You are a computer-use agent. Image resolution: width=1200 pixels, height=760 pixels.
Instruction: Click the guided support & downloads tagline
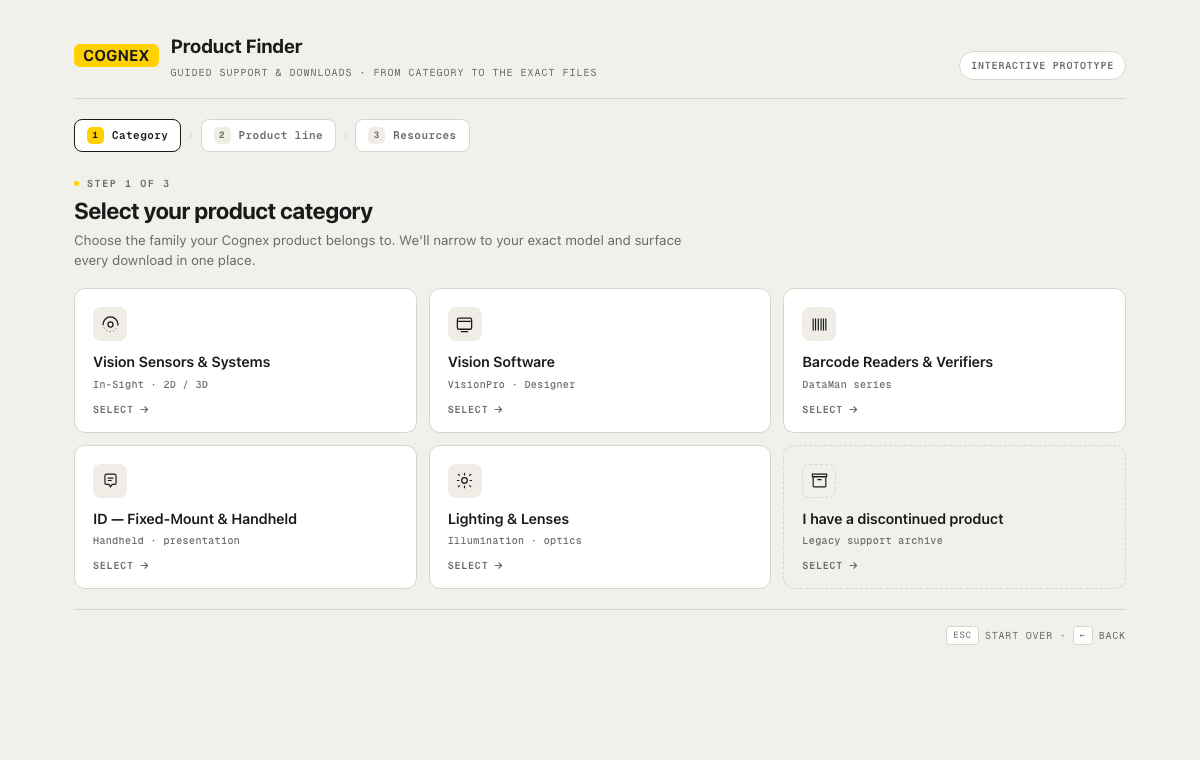point(384,73)
